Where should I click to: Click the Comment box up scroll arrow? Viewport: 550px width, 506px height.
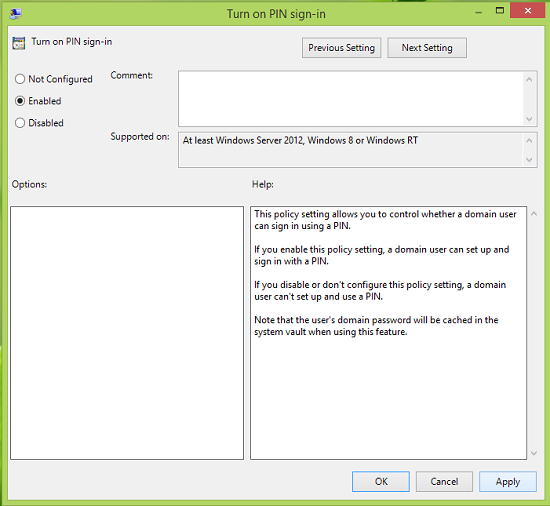click(x=529, y=80)
